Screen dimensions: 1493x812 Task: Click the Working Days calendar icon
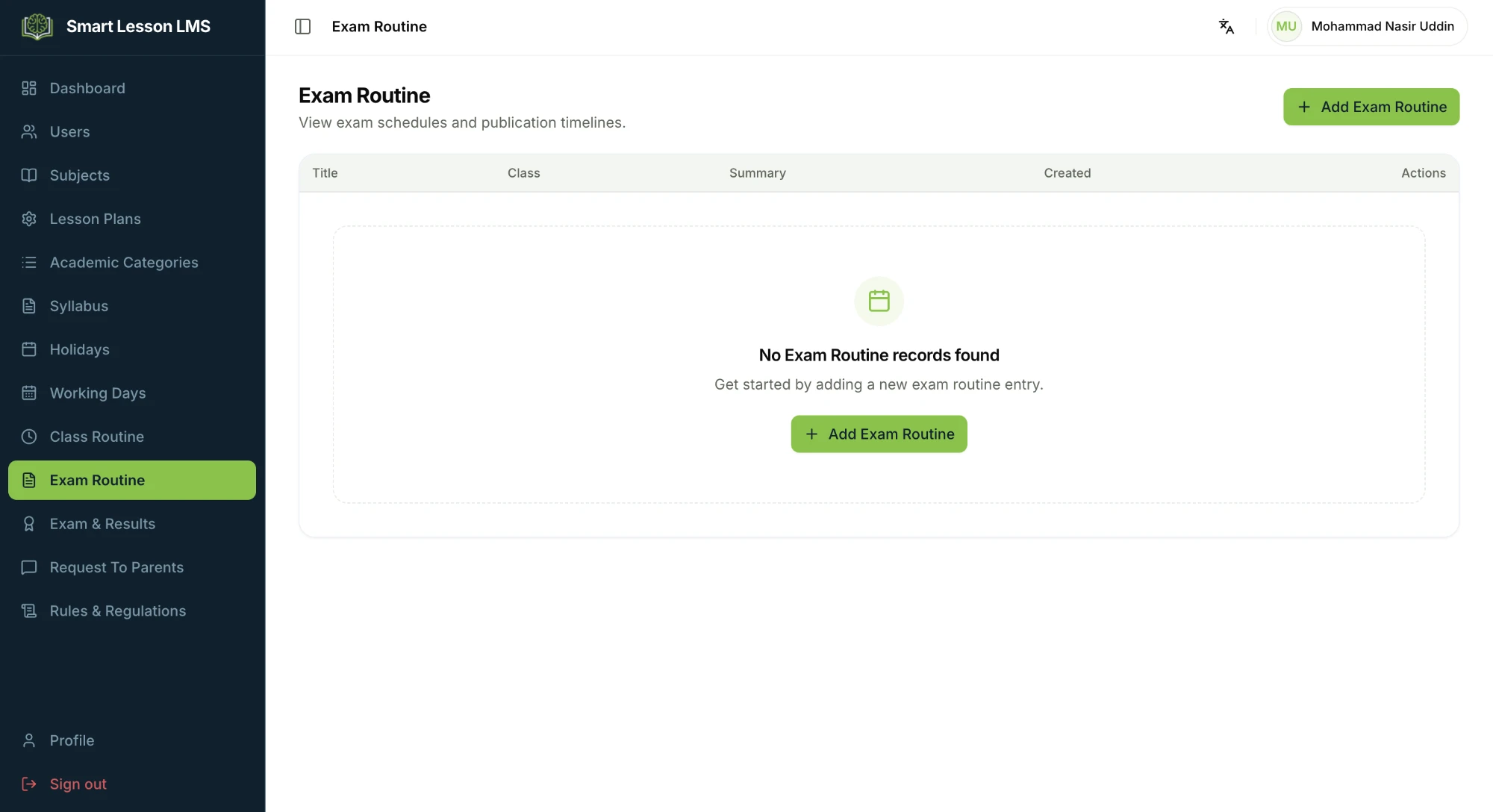[x=29, y=393]
